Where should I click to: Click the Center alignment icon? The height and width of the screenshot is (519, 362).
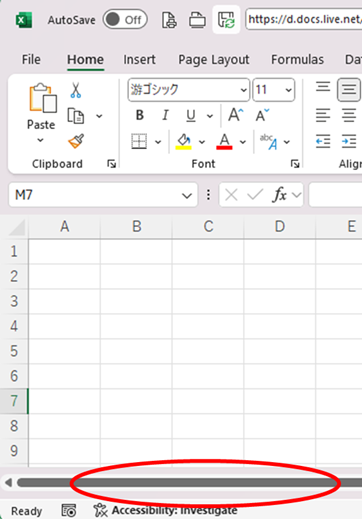(349, 115)
